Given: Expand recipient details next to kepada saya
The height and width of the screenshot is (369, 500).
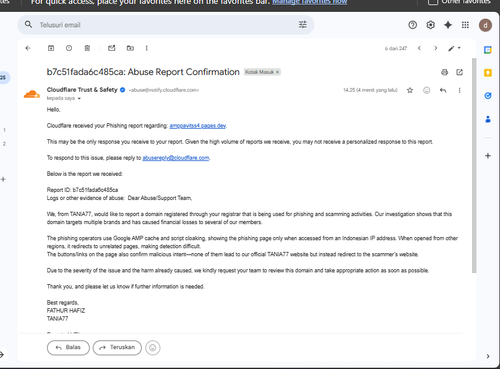Looking at the screenshot, I should click(x=79, y=99).
